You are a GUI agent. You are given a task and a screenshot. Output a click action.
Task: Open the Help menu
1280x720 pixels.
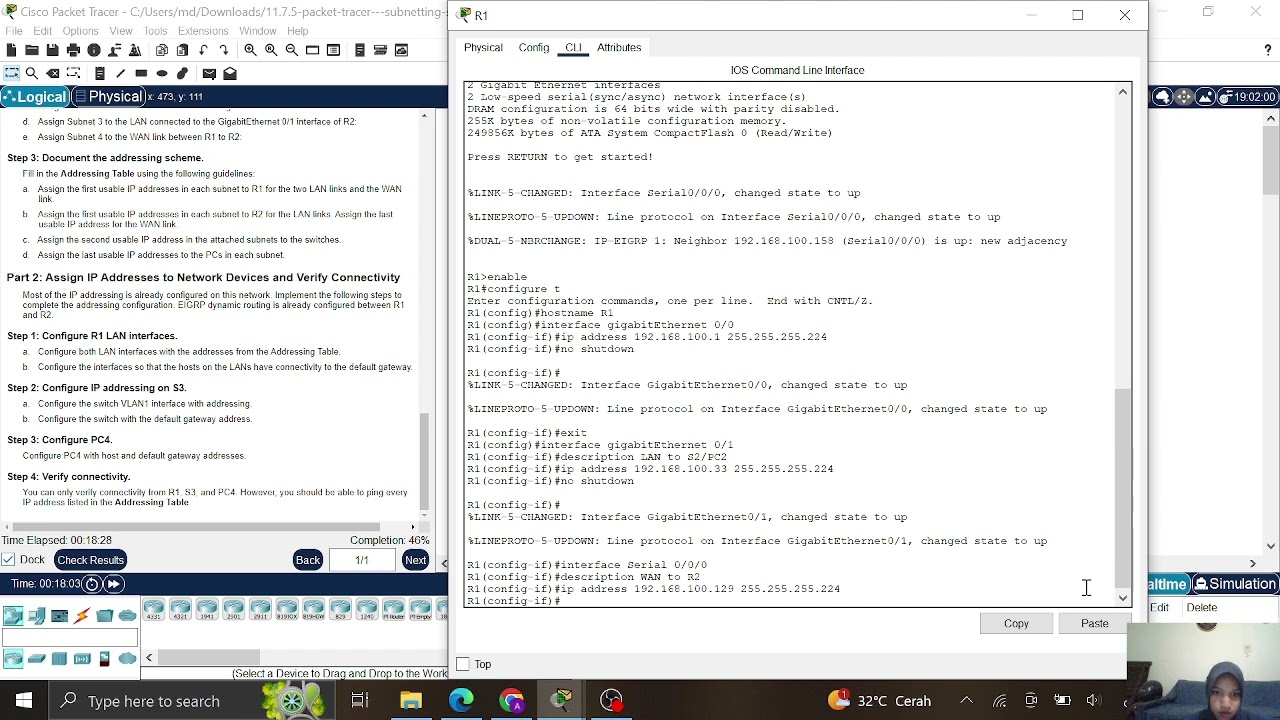(x=297, y=31)
